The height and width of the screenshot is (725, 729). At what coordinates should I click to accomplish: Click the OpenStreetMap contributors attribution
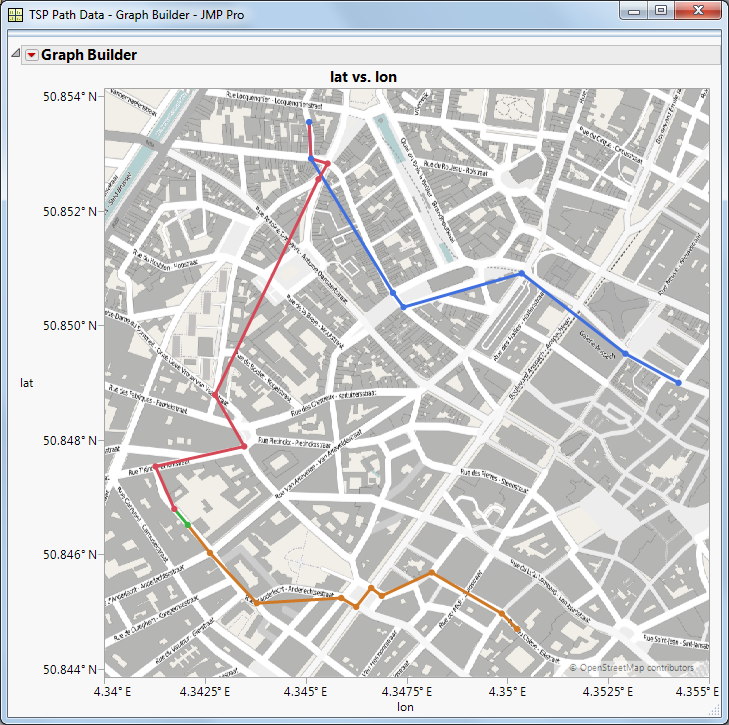click(631, 668)
